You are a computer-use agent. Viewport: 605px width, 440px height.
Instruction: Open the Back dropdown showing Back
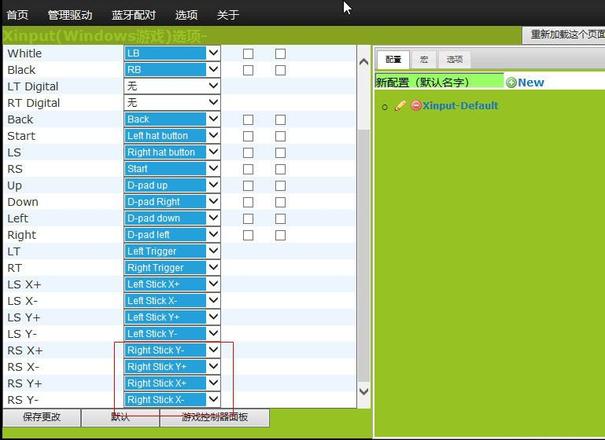tap(172, 119)
